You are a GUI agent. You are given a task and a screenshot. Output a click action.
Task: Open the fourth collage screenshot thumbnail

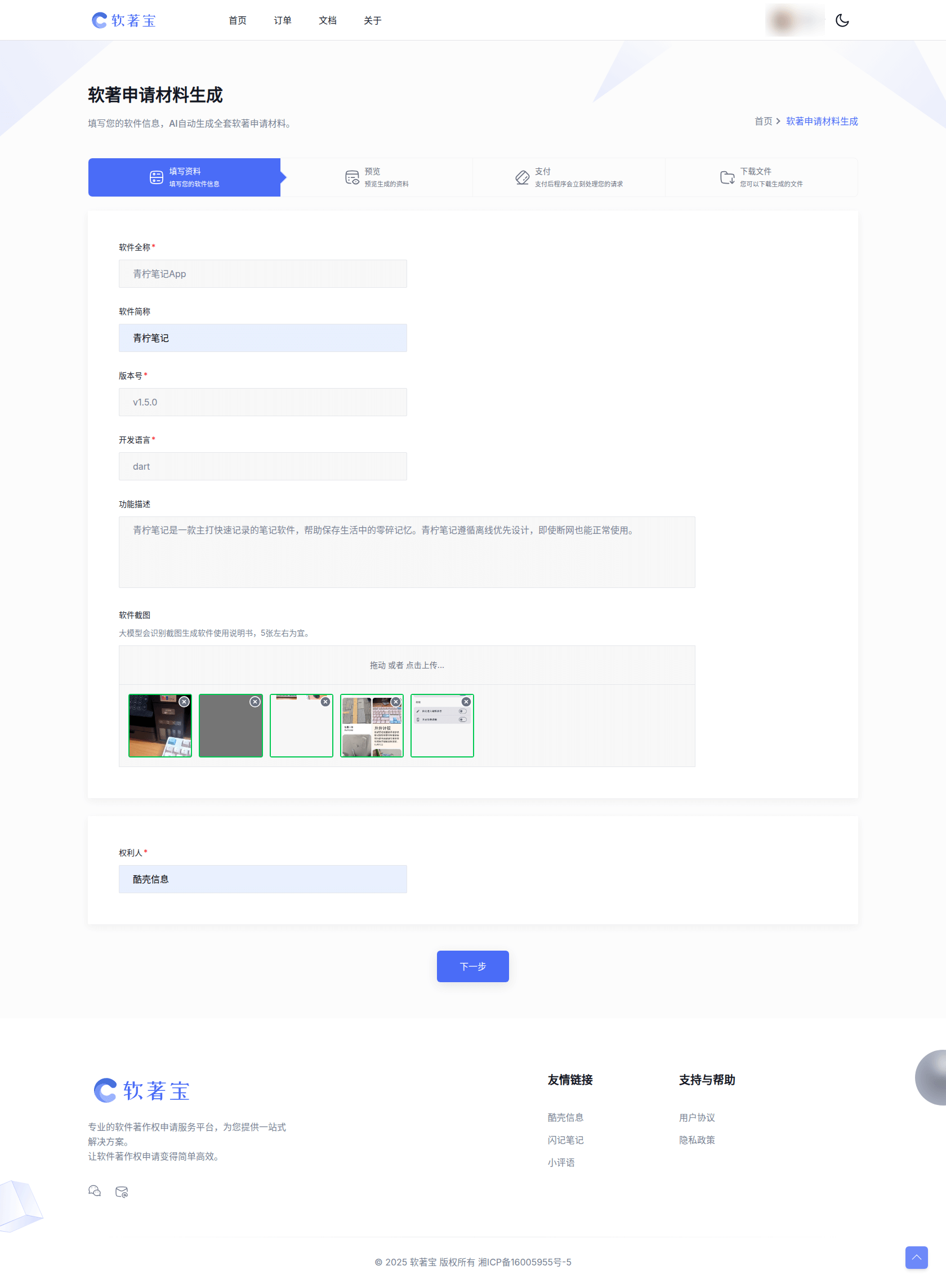coord(372,725)
